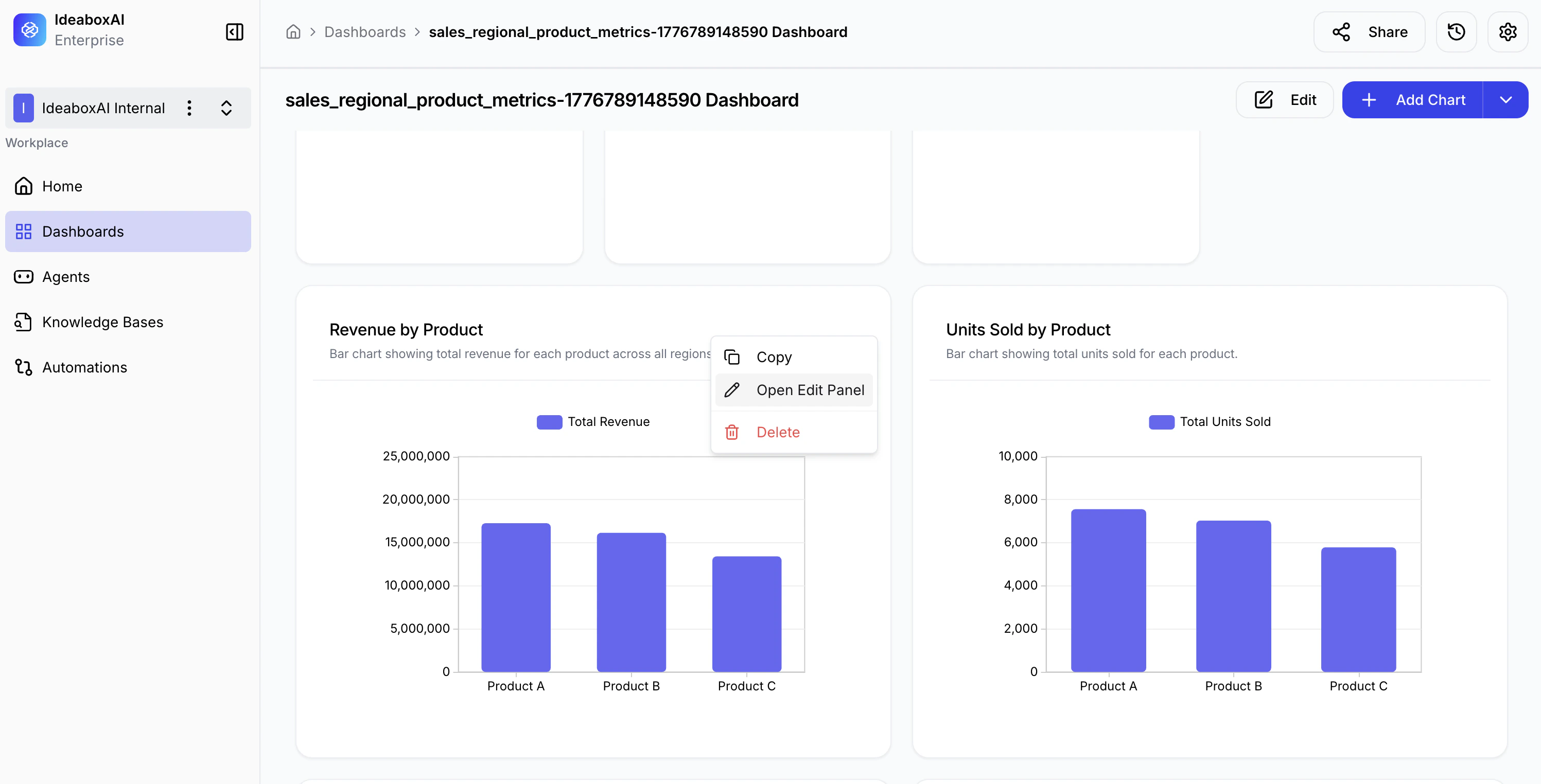Click the Units Sold by Product title
The image size is (1541, 784).
[x=1028, y=330]
